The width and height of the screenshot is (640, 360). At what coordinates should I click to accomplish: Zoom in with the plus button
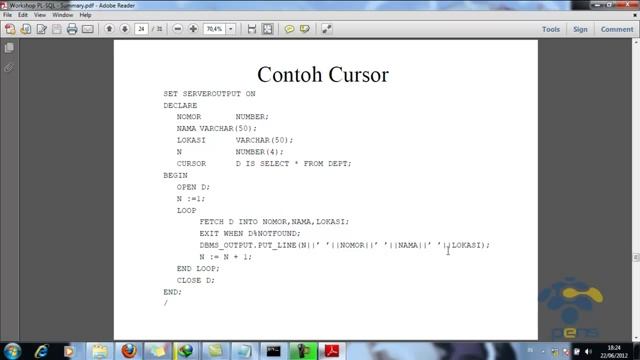pyautogui.click(x=193, y=29)
